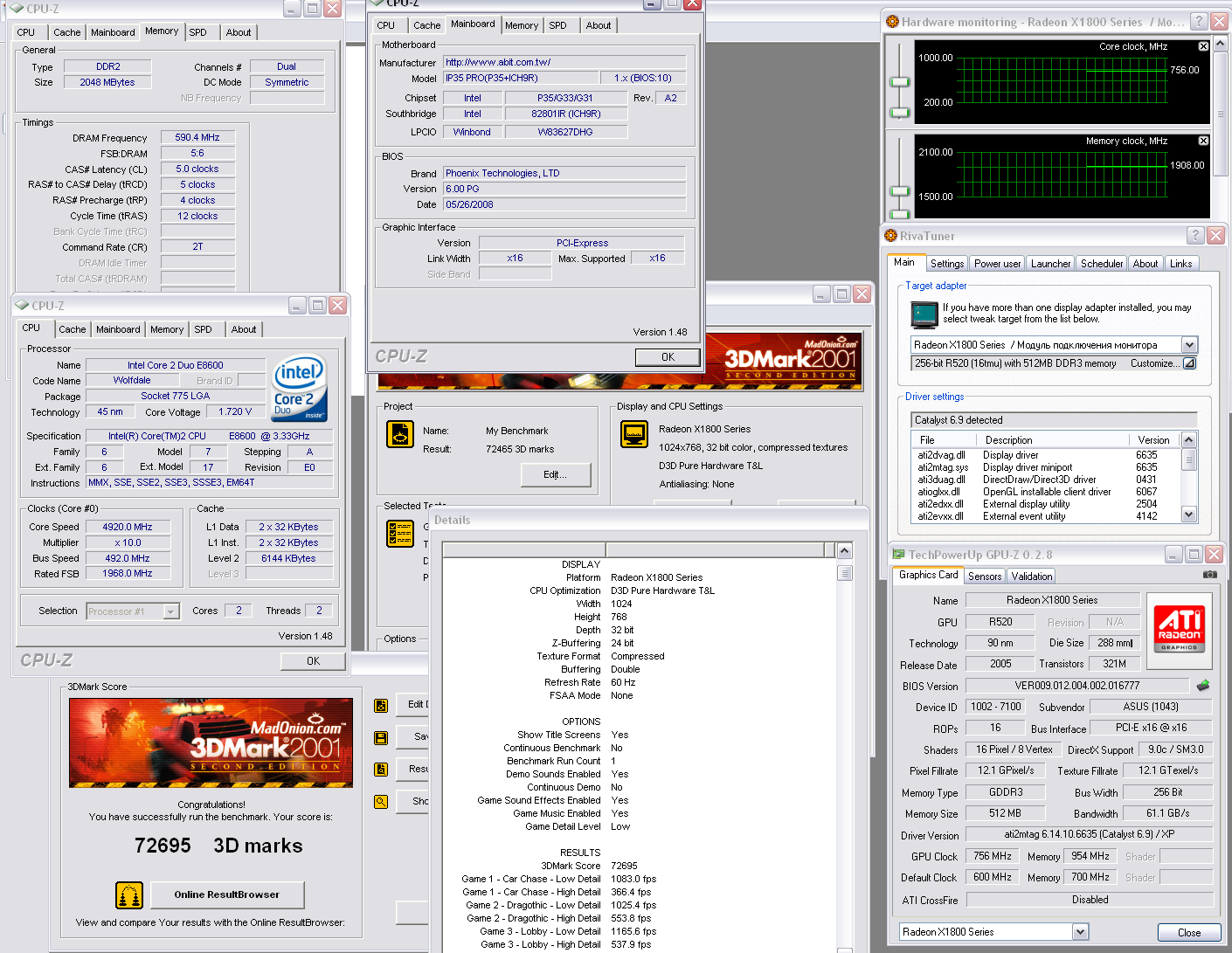Screen dimensions: 1232x953
Task: Click the Display and CPU Settings monitor icon
Action: [x=634, y=434]
